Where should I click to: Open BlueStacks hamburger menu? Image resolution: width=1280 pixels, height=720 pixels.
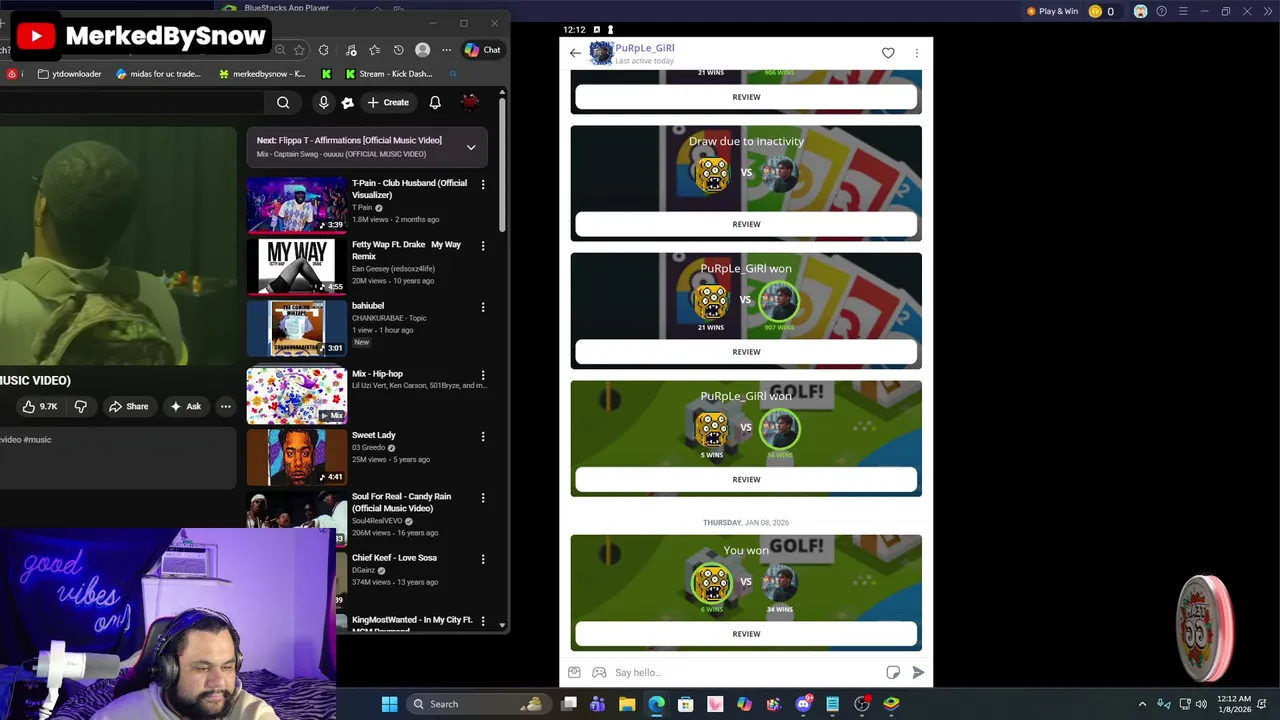(x=1183, y=11)
